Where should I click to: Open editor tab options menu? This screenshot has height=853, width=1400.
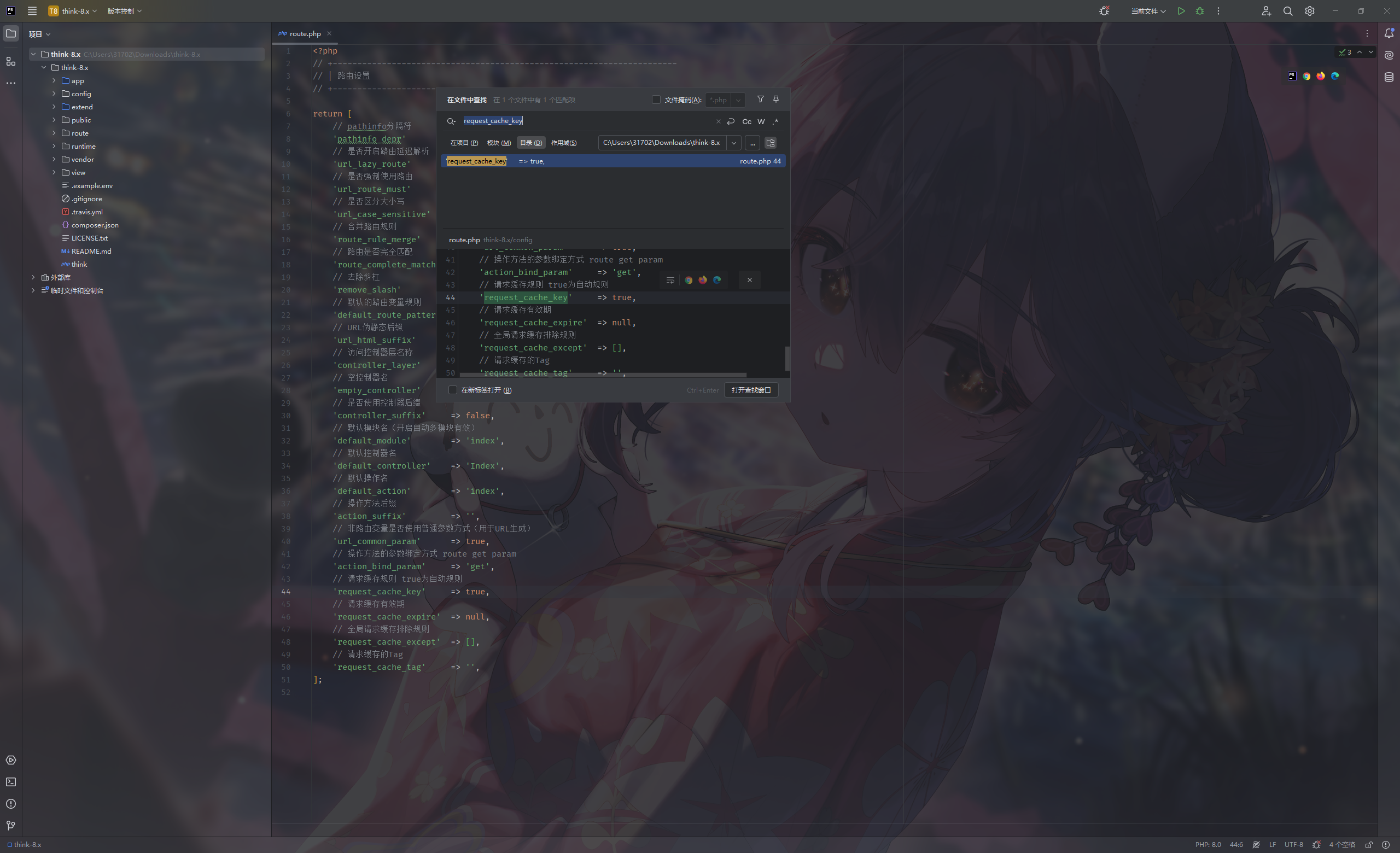(x=1367, y=33)
